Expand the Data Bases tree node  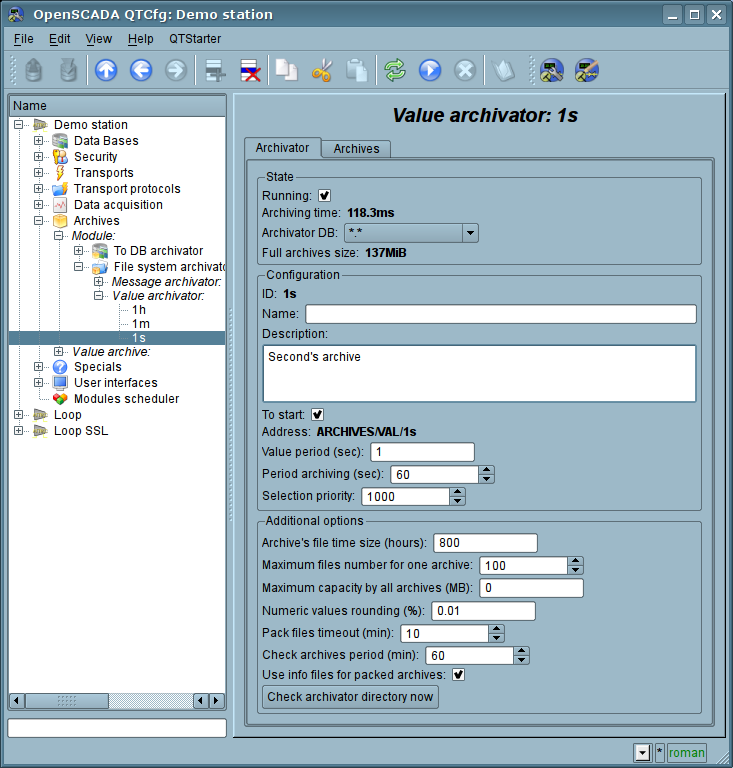pos(38,141)
